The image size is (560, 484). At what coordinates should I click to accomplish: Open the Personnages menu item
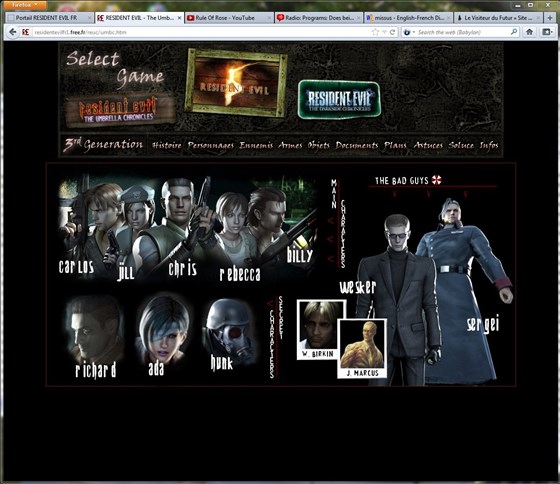[x=210, y=145]
